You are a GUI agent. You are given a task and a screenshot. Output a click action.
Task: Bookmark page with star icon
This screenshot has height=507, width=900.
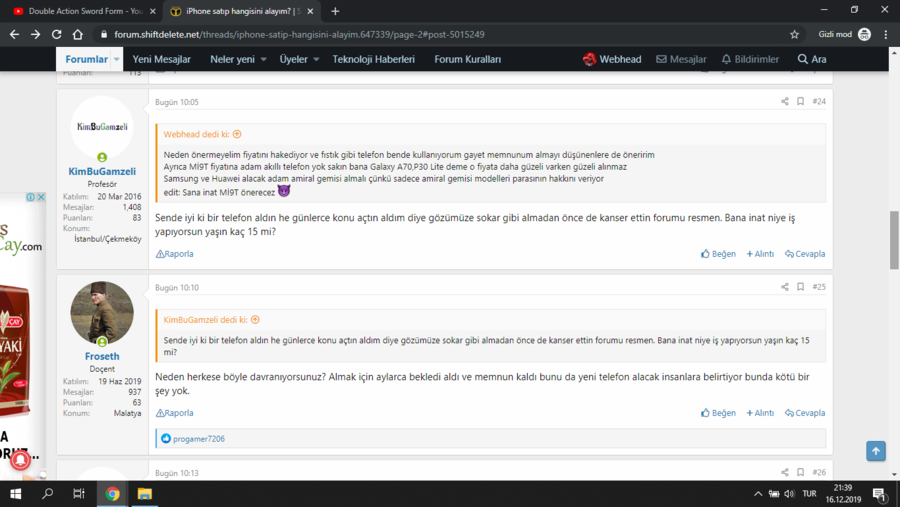pos(794,34)
